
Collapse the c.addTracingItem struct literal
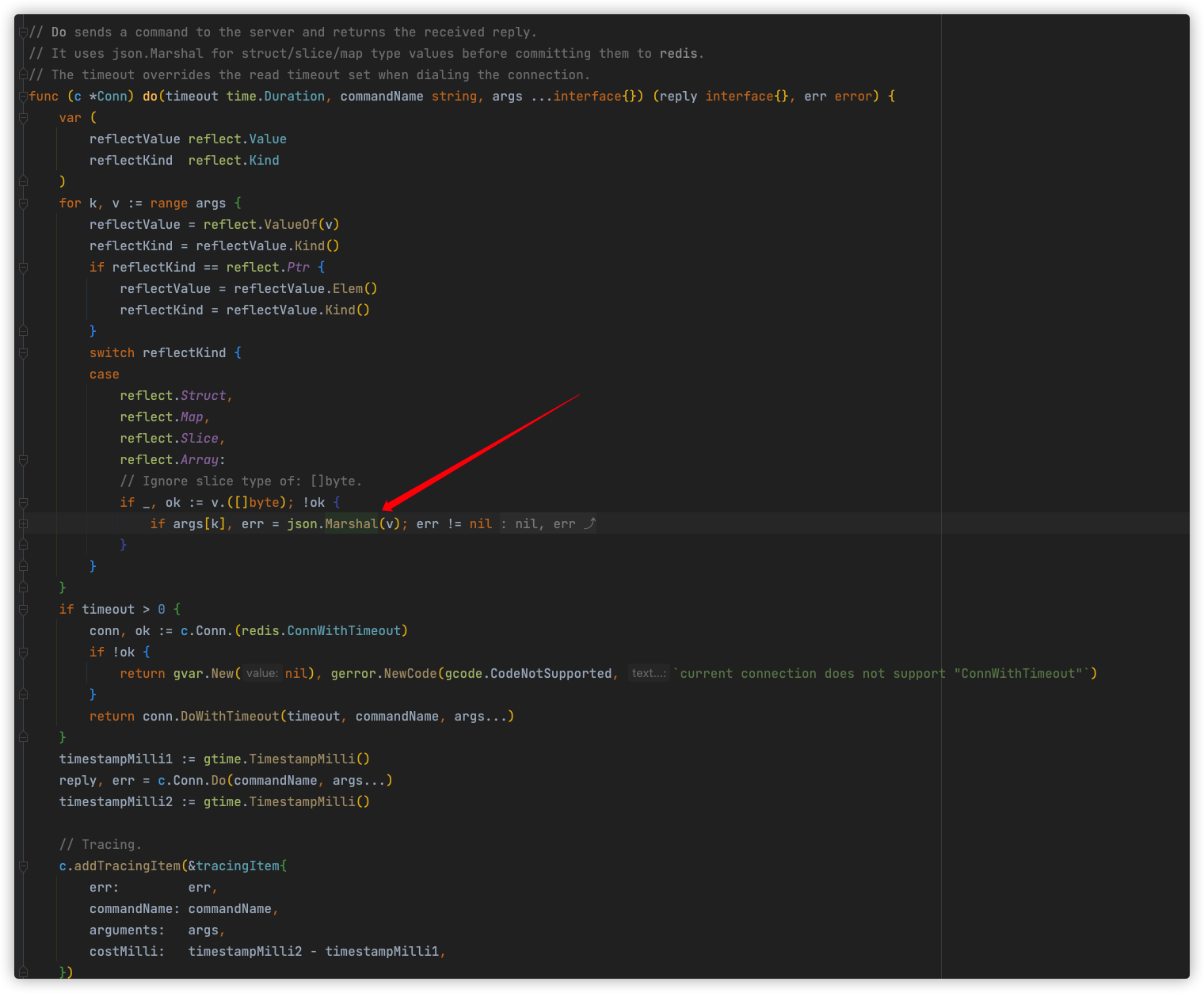pyautogui.click(x=23, y=866)
